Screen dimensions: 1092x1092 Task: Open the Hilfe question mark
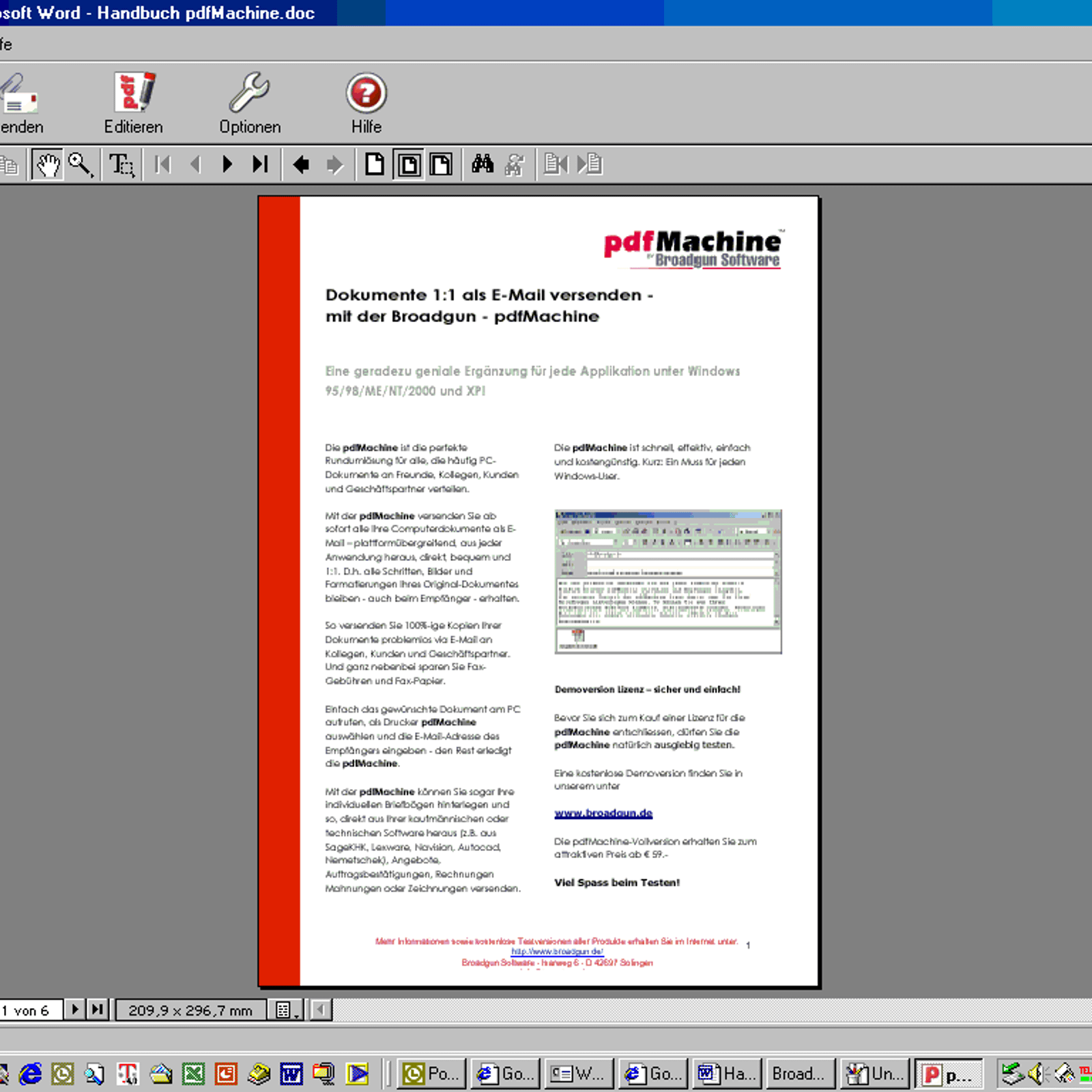367,102
